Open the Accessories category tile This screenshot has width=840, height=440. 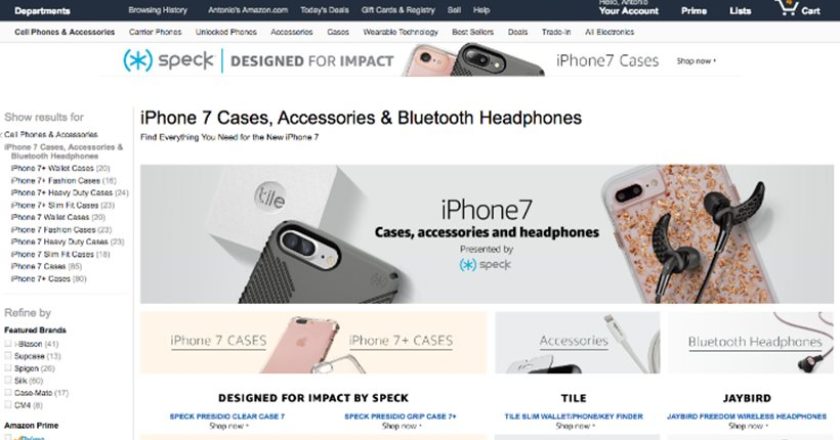[x=578, y=343]
